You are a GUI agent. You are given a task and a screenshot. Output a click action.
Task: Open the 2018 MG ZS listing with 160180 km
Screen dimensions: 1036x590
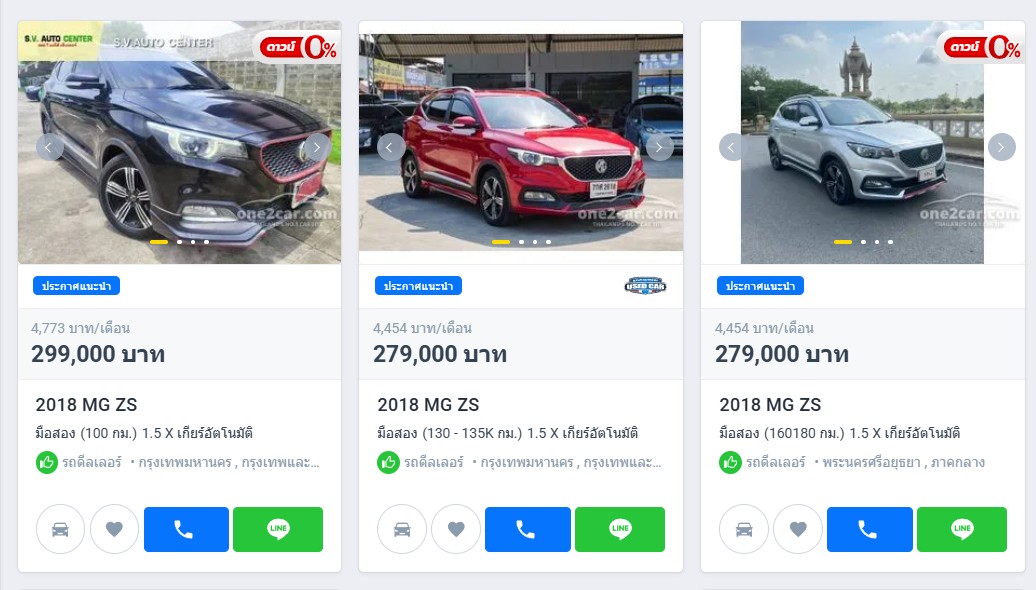pos(770,404)
